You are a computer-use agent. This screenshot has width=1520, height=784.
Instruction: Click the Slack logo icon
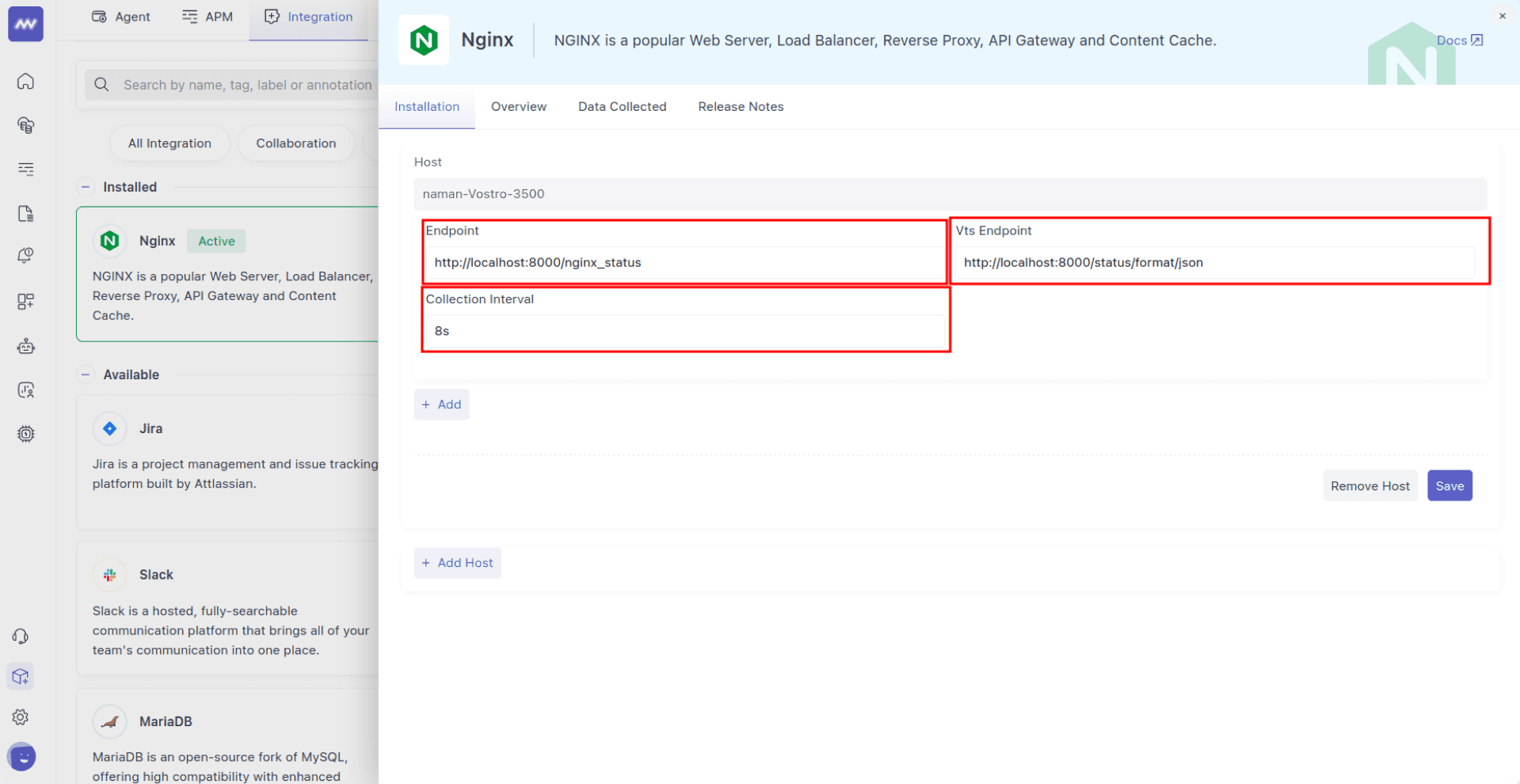[110, 575]
